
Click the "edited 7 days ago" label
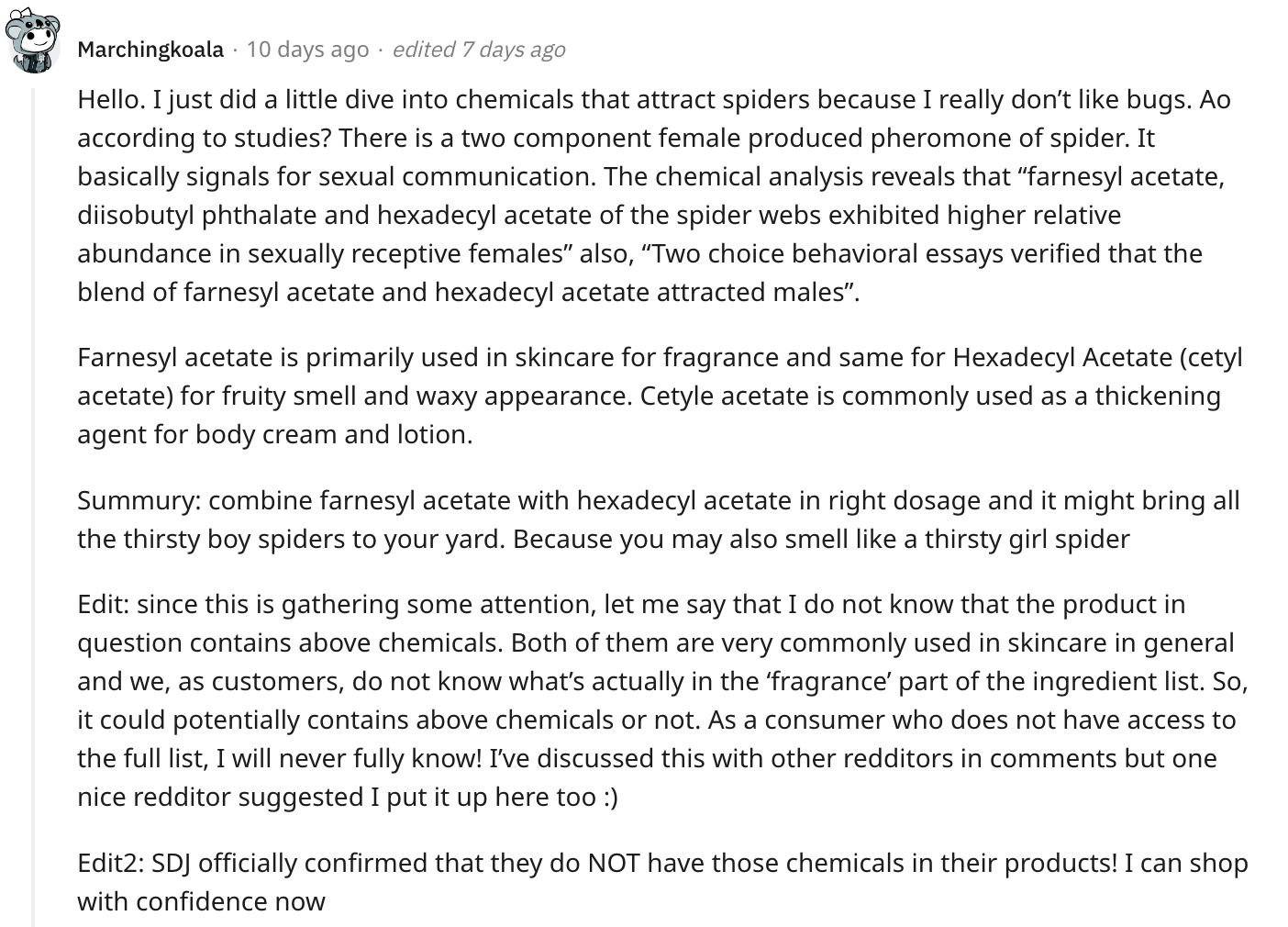(478, 50)
